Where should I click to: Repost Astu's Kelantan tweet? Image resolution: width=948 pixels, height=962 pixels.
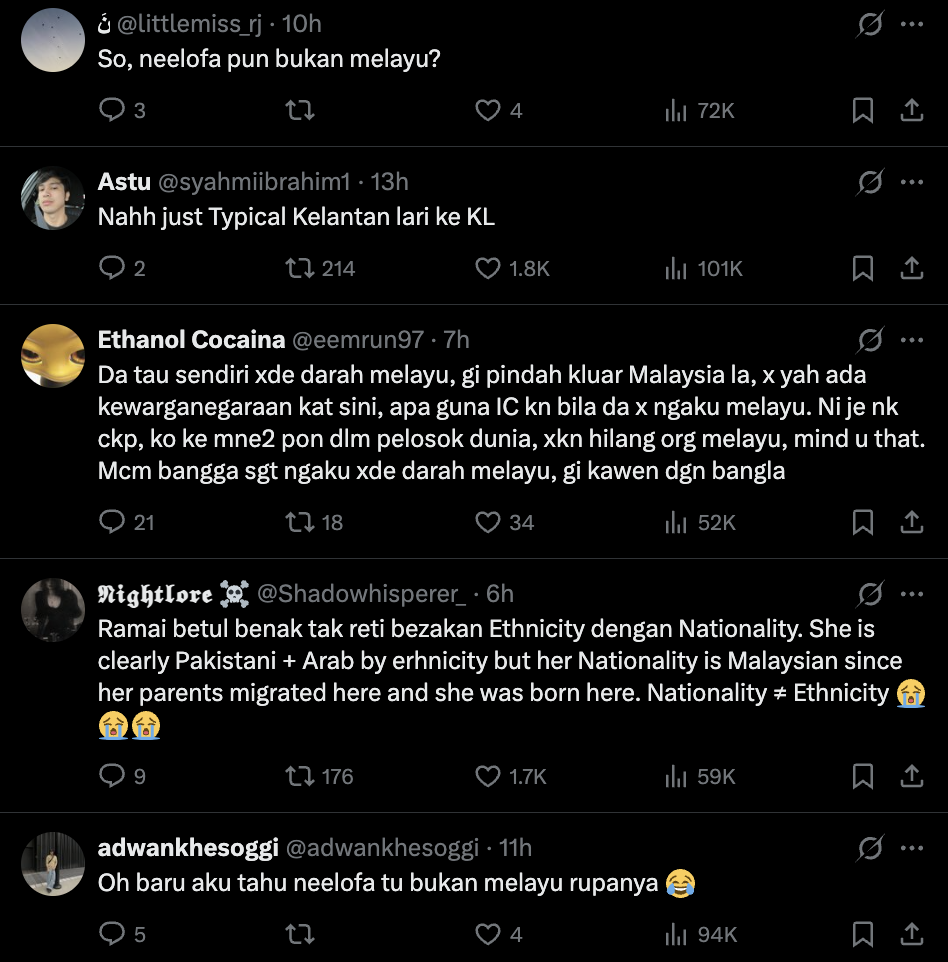point(300,268)
